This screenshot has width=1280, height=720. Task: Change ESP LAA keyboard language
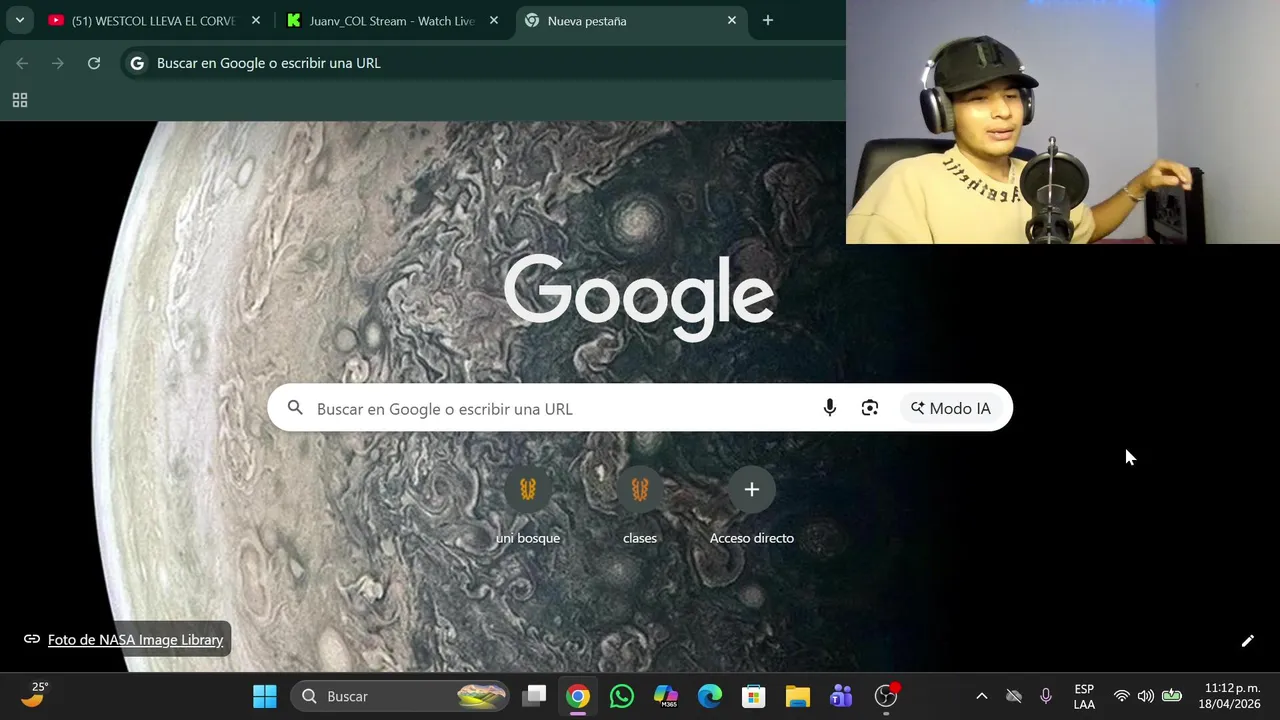(1084, 696)
